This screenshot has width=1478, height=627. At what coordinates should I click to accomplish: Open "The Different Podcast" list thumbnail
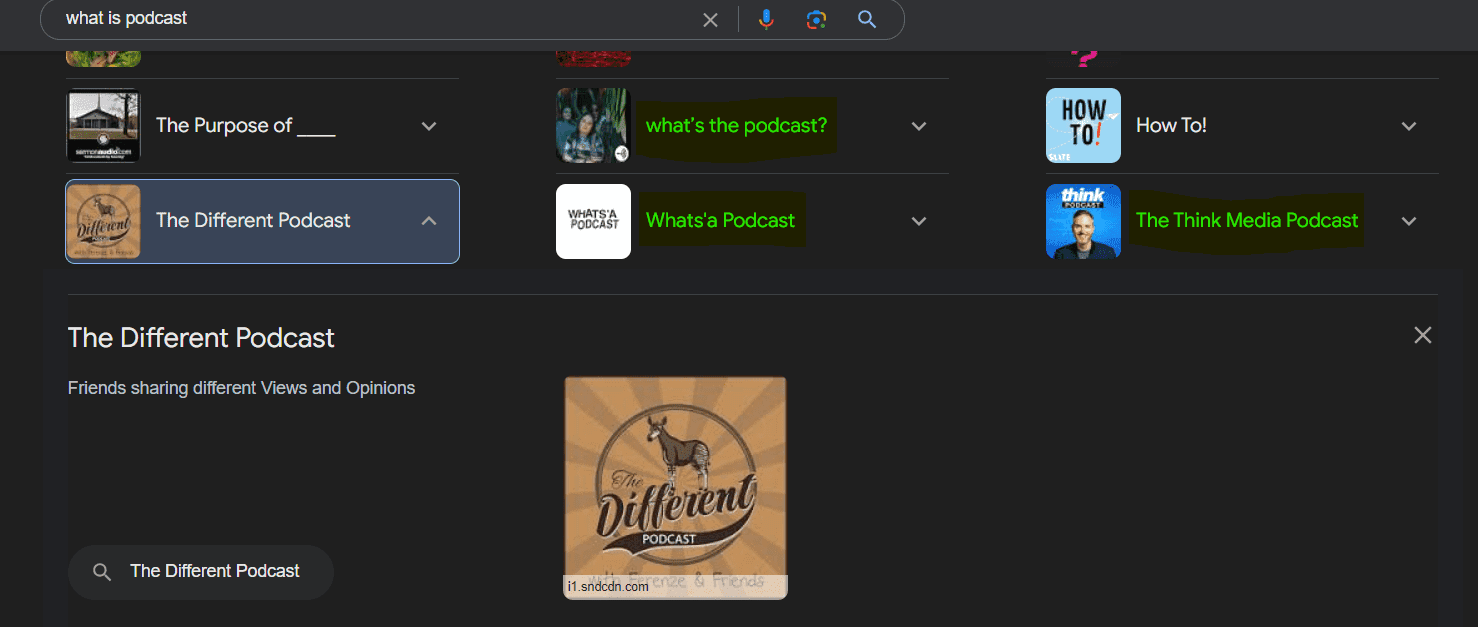pyautogui.click(x=103, y=221)
